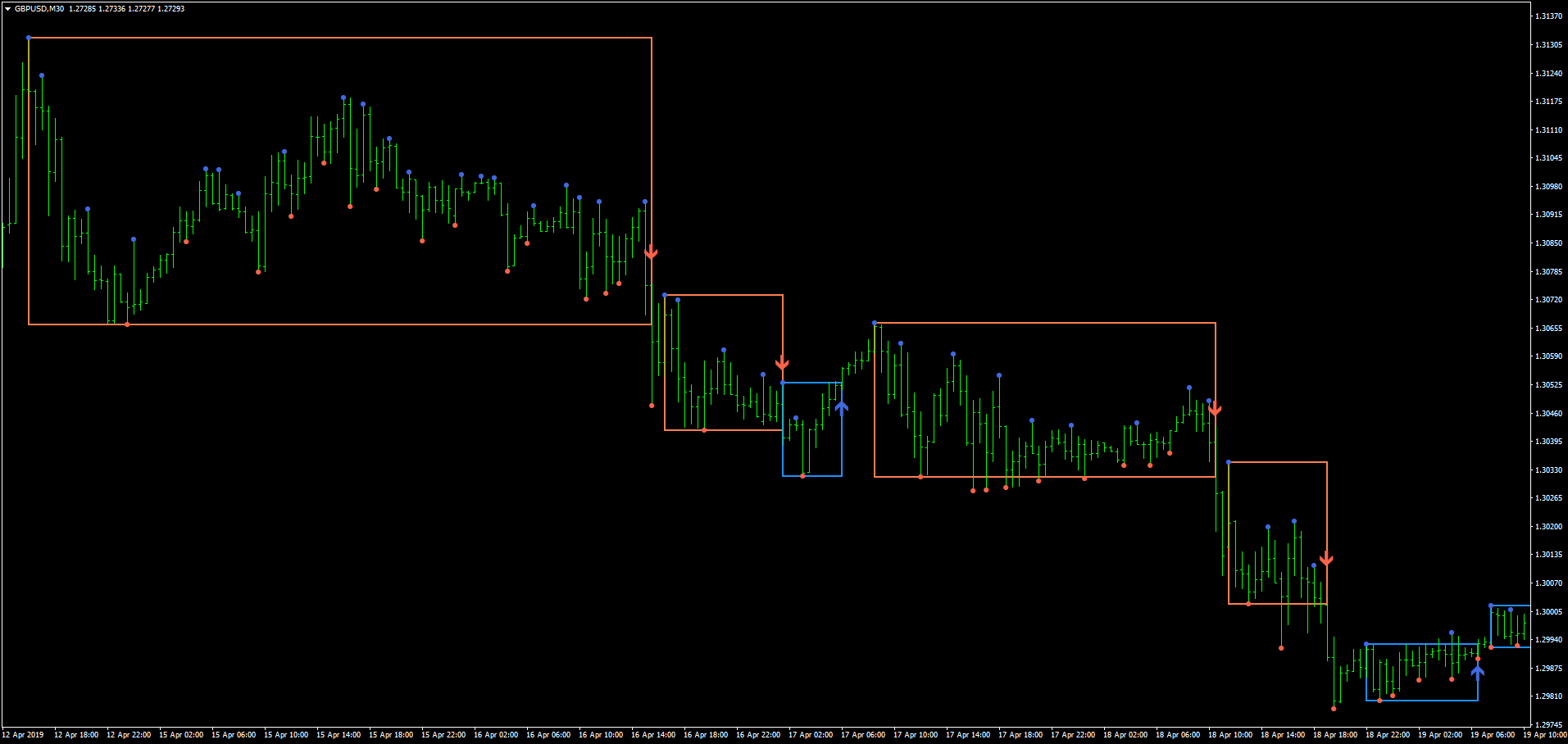Click the 15 Apr 02:00 time label
The width and height of the screenshot is (1568, 744).
[x=181, y=735]
